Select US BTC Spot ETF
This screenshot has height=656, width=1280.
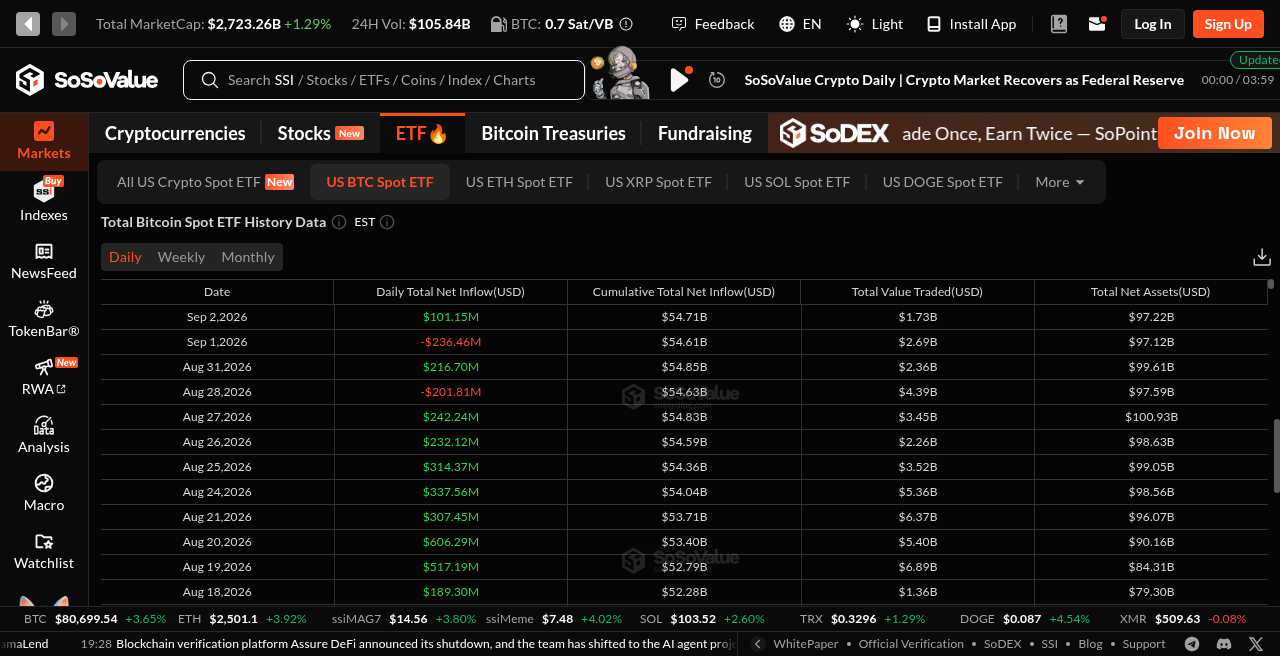[380, 182]
